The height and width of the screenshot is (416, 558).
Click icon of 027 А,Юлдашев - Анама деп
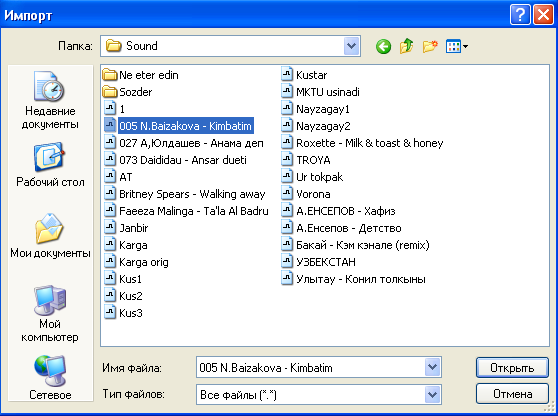(x=110, y=143)
